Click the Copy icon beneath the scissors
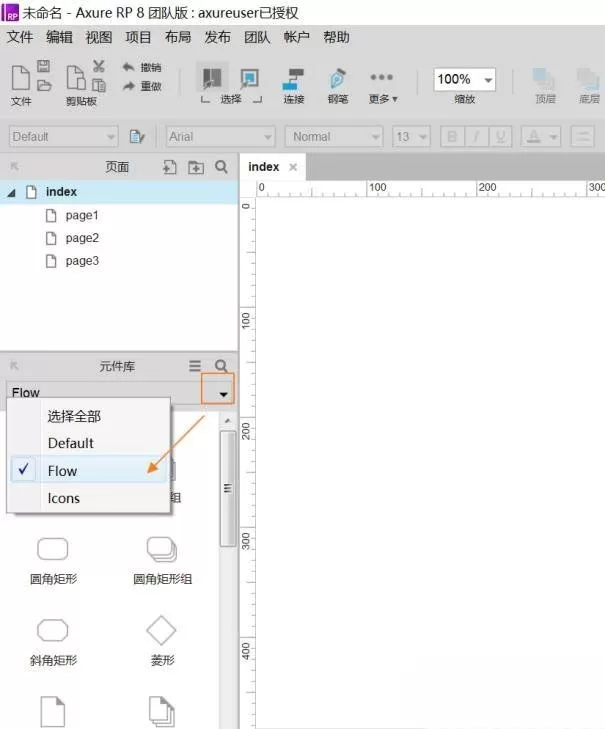605x729 pixels. tap(99, 86)
